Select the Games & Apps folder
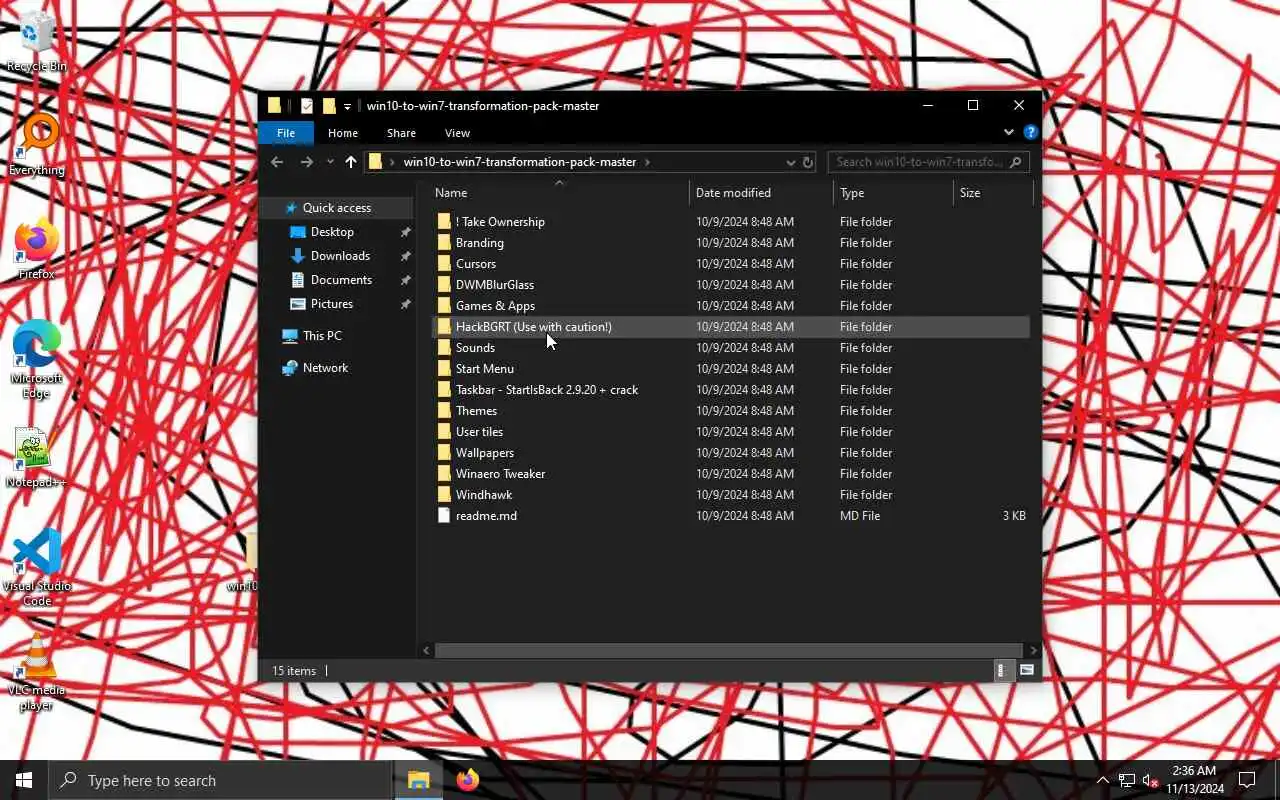 pos(730,306)
